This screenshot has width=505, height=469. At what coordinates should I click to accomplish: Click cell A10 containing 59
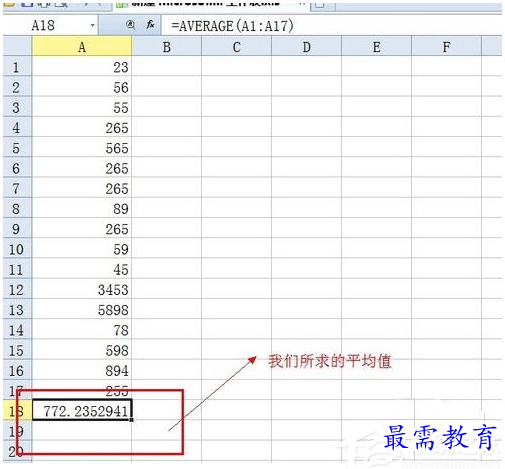pos(82,248)
